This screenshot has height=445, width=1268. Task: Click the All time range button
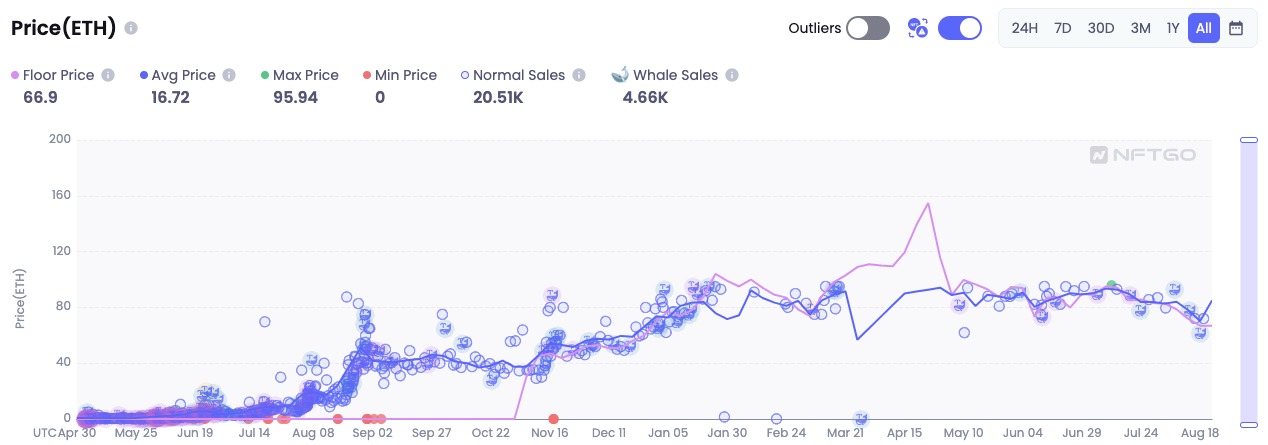(1203, 28)
